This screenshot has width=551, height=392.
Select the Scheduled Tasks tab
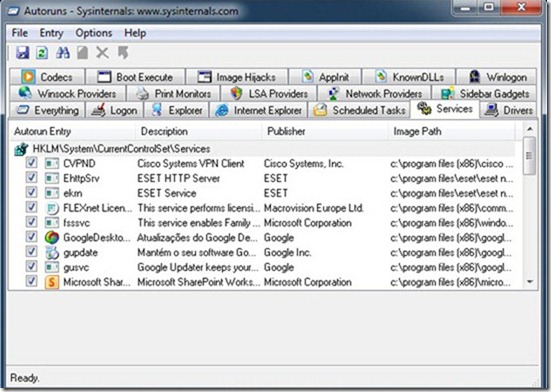359,110
